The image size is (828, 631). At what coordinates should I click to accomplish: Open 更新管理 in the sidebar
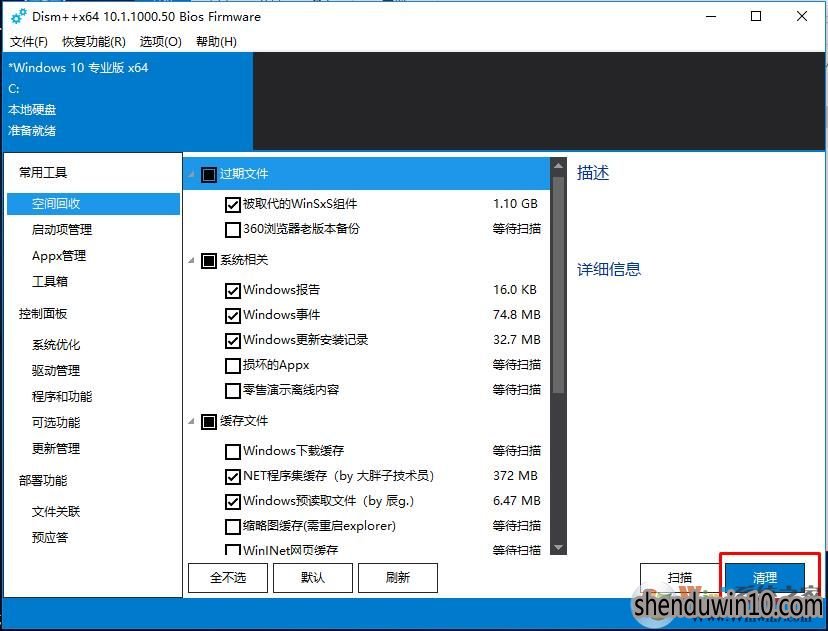(x=56, y=448)
